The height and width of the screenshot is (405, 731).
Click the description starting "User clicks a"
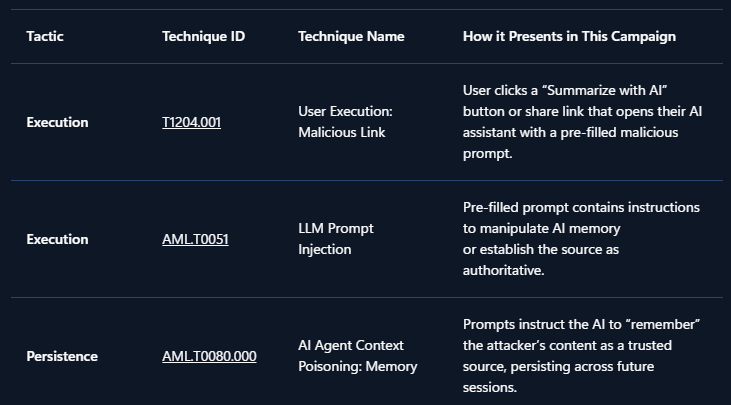[x=582, y=122]
